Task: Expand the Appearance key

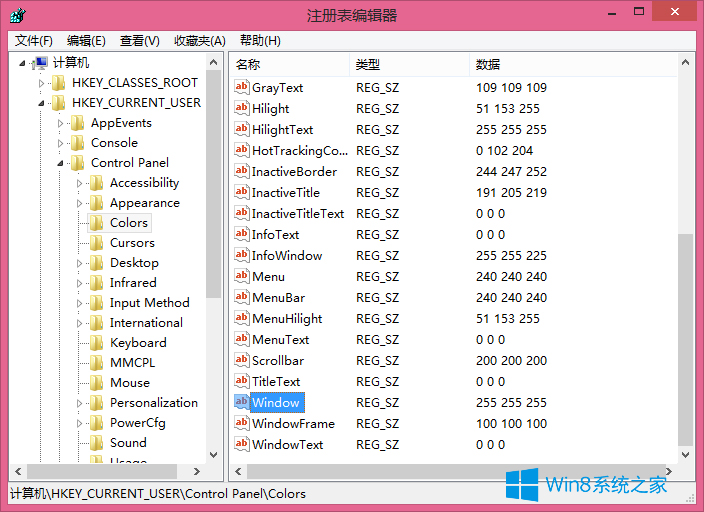Action: tap(79, 203)
